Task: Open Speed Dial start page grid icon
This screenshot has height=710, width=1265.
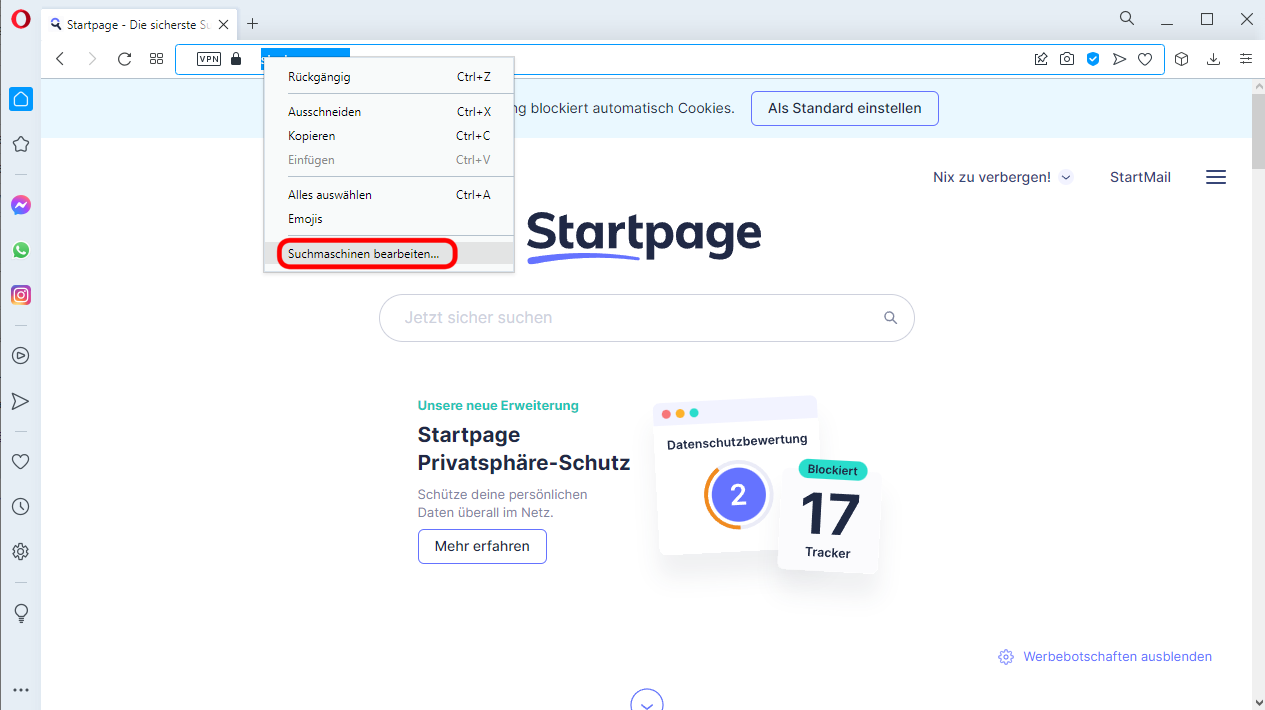Action: point(156,59)
